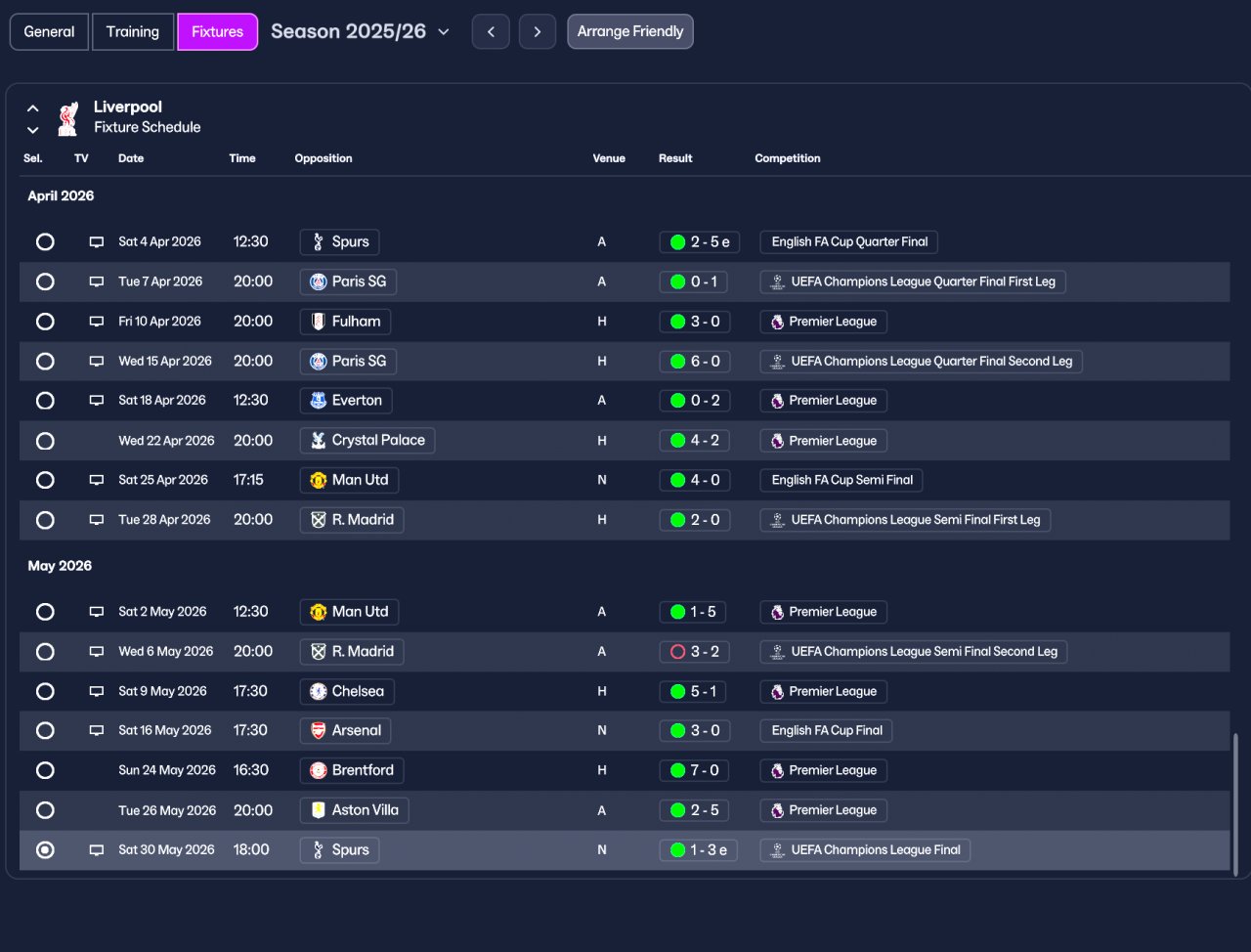Select the radio button for Crystal Palace fixture

click(45, 441)
